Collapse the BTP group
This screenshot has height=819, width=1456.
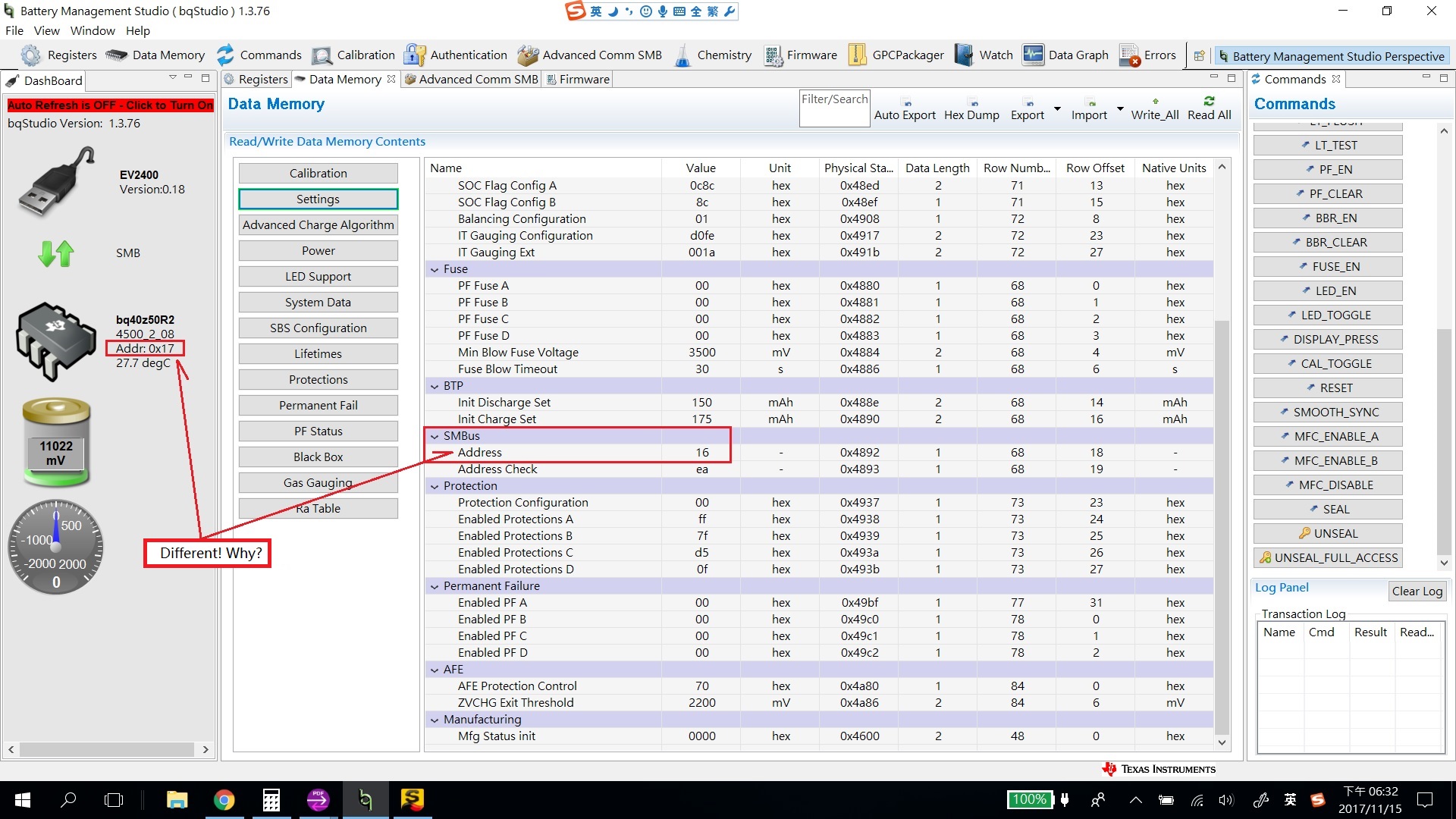click(x=435, y=386)
